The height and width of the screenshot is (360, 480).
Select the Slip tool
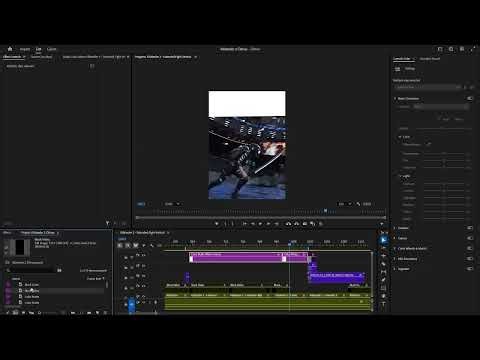pyautogui.click(x=383, y=272)
